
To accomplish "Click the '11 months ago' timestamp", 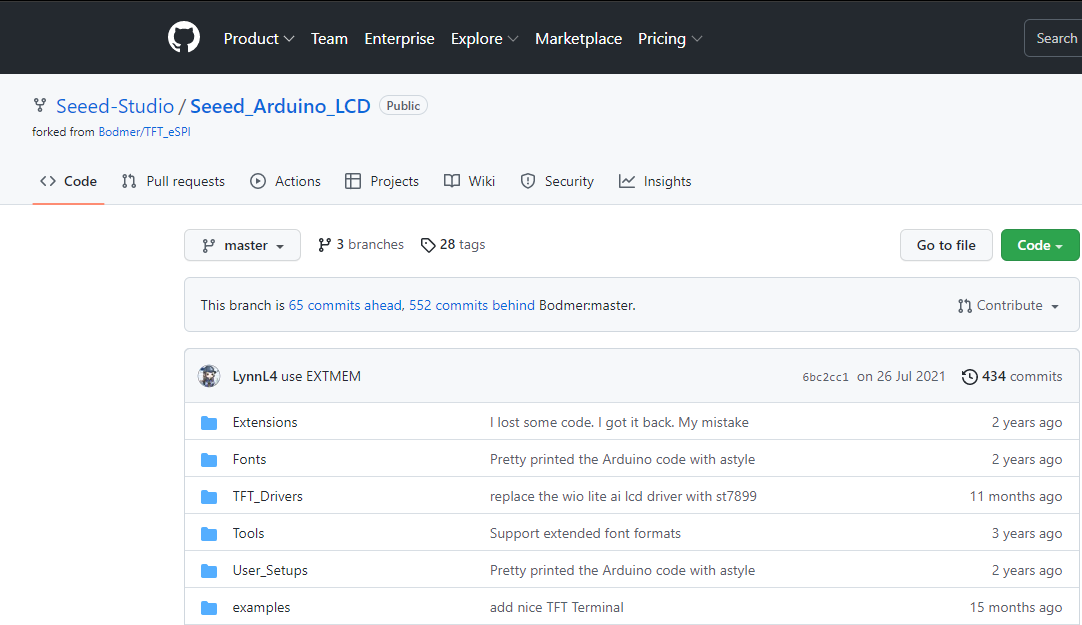I will tap(1016, 497).
